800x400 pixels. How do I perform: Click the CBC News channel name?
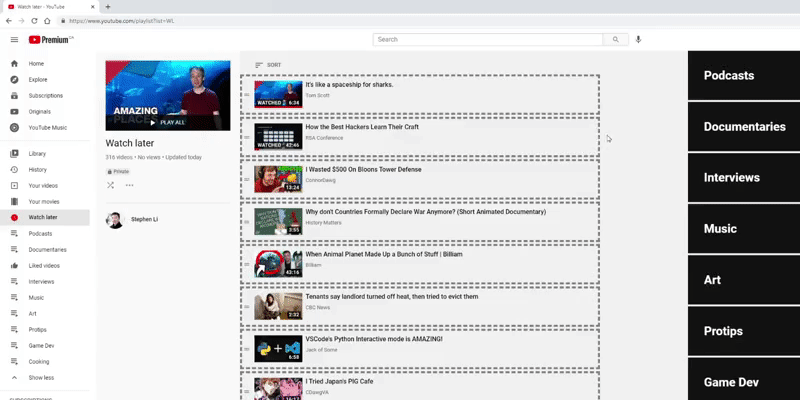pyautogui.click(x=317, y=308)
